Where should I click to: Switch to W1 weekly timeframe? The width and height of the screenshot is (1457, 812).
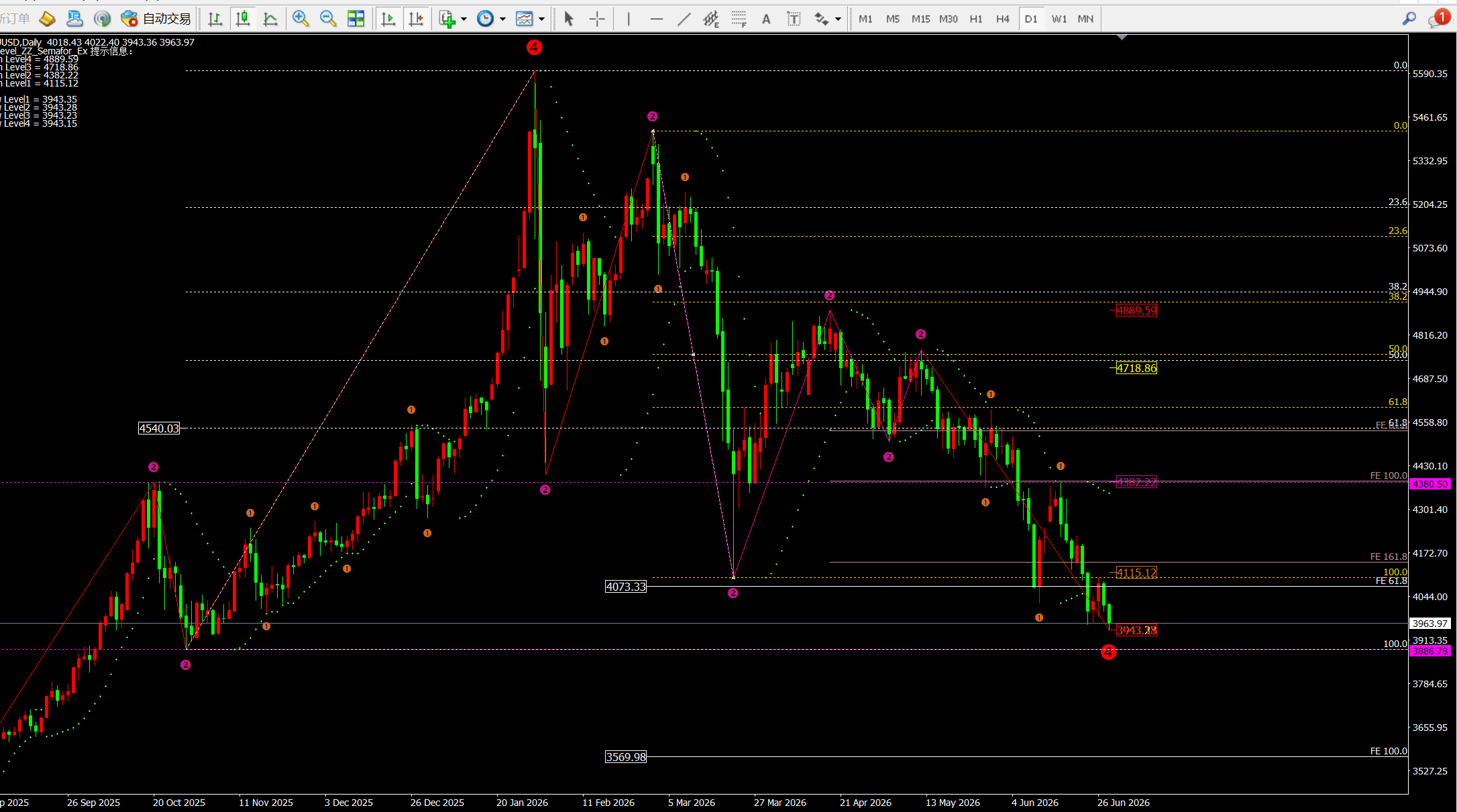[1059, 19]
